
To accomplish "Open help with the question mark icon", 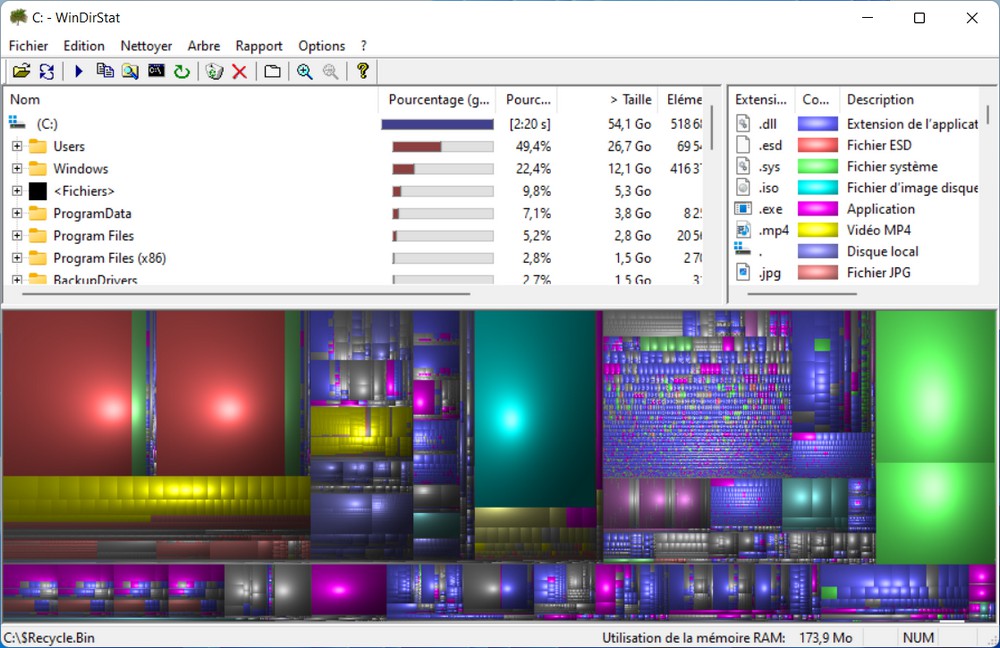I will click(x=363, y=71).
